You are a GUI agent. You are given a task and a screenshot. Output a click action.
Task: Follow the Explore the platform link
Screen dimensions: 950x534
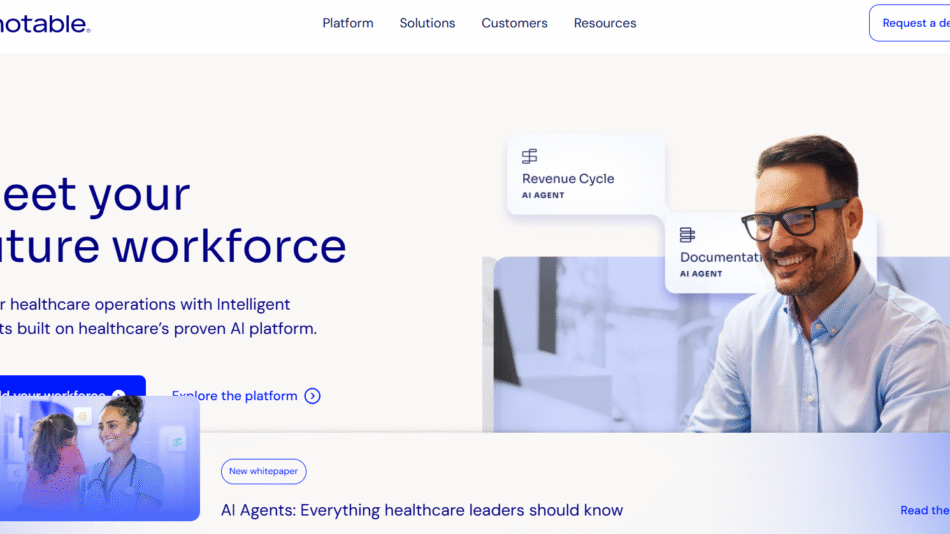(x=235, y=396)
